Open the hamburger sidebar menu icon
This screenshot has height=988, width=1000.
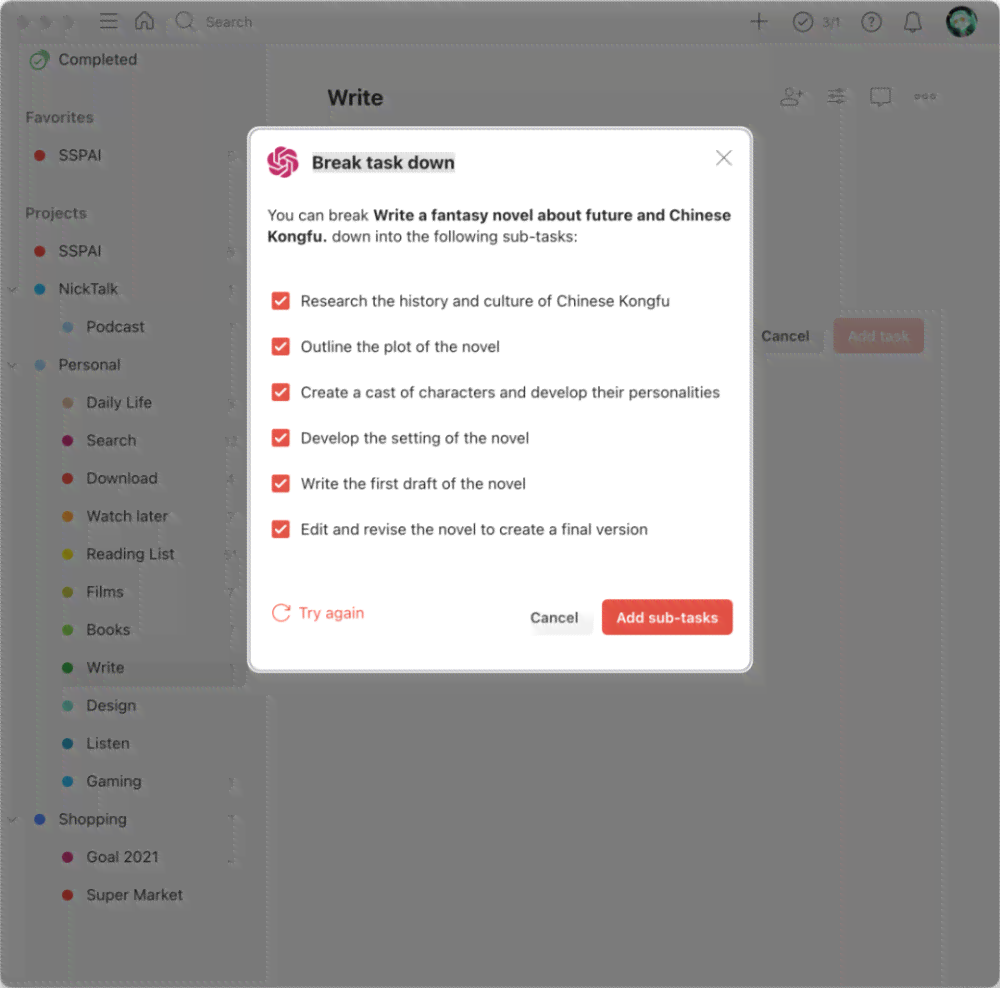point(108,22)
